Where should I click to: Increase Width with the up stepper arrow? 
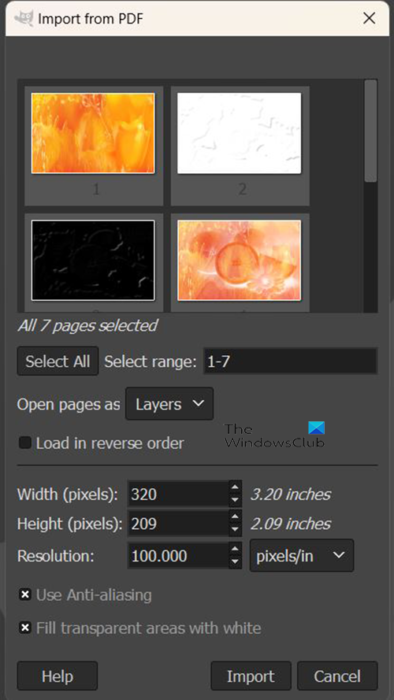[x=235, y=488]
